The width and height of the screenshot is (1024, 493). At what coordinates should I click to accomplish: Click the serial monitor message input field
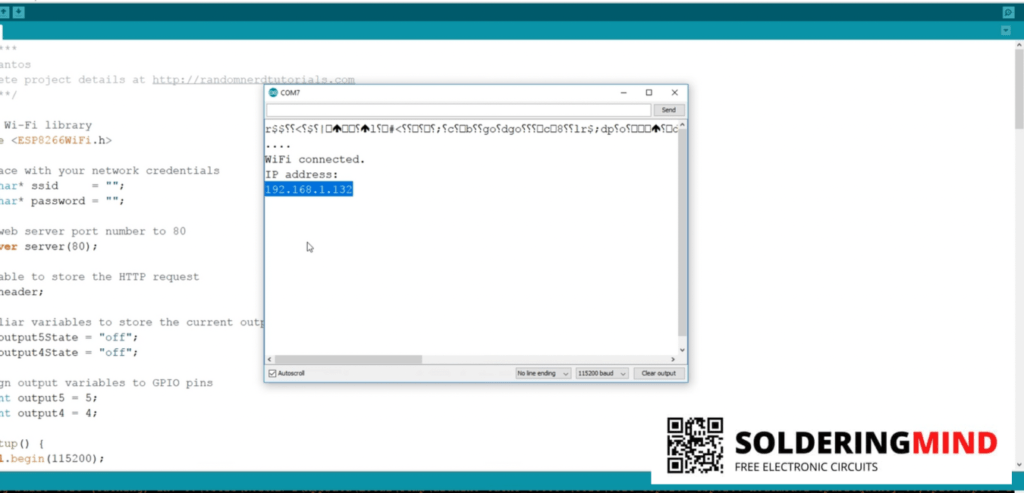click(458, 110)
